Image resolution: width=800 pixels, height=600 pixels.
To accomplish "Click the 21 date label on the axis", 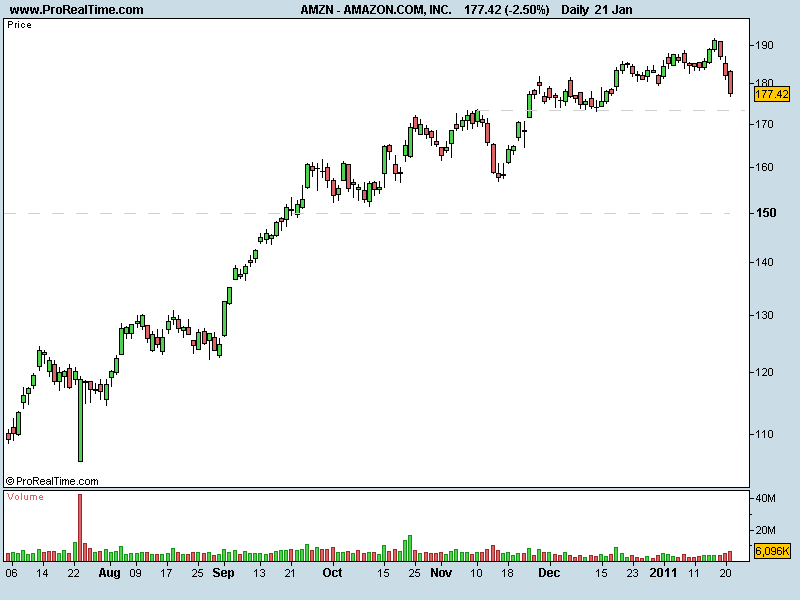I will [290, 573].
